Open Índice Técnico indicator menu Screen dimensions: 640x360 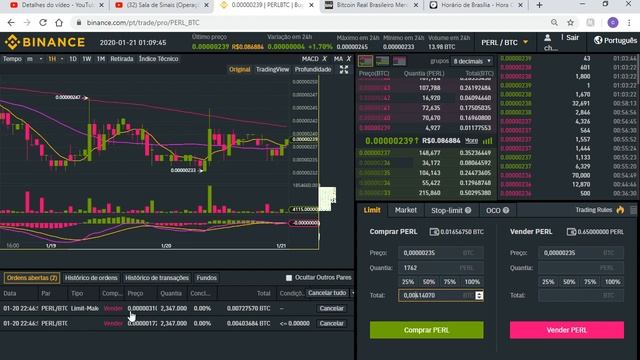coord(158,59)
